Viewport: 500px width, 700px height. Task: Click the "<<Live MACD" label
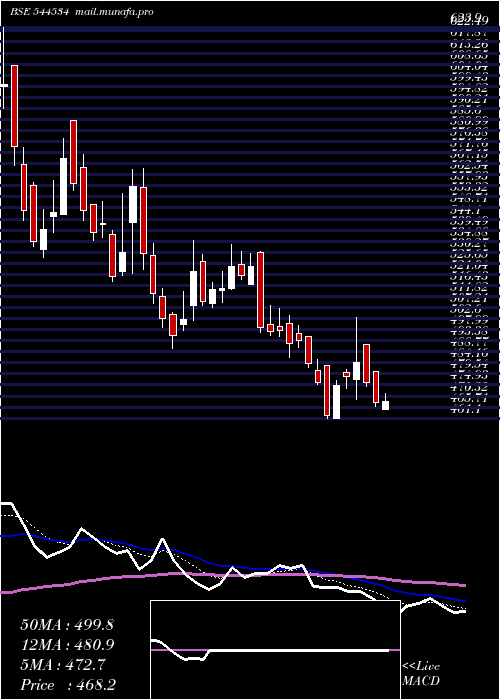coord(421,674)
